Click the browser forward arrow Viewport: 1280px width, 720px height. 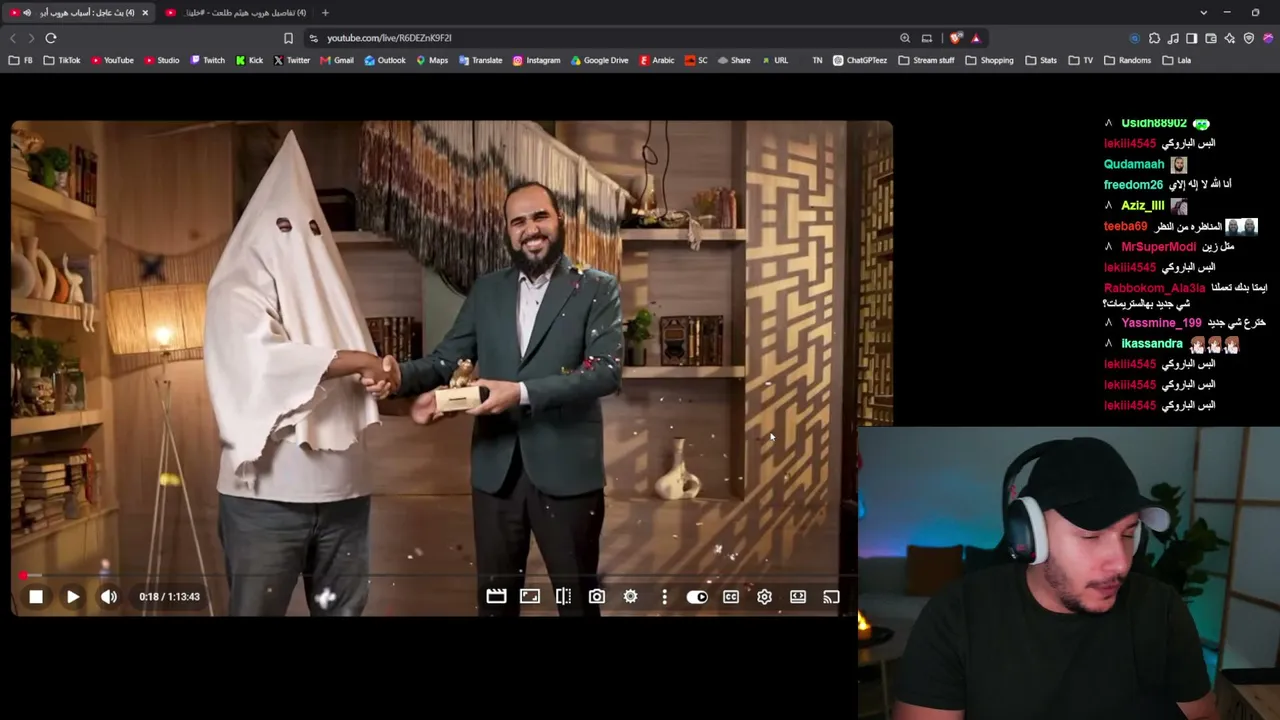[x=31, y=38]
